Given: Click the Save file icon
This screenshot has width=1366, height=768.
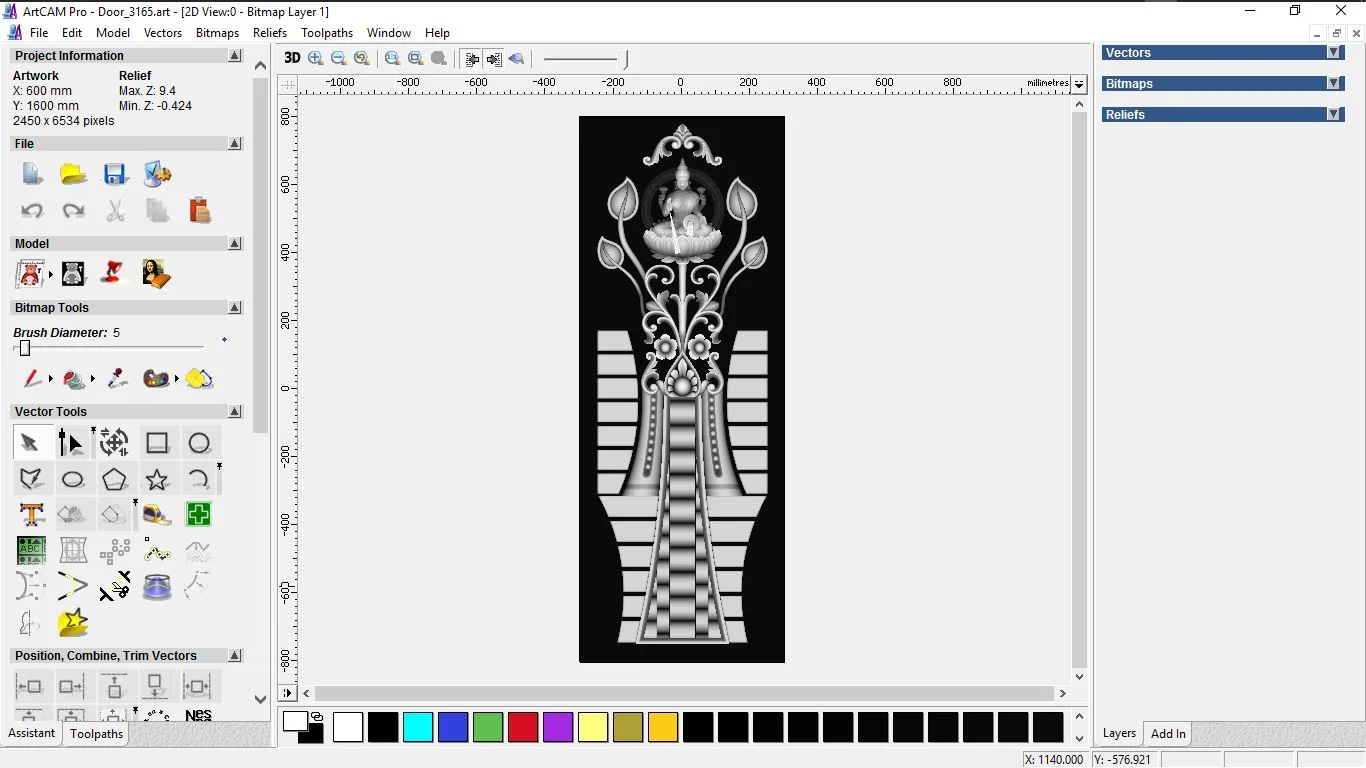Looking at the screenshot, I should [x=115, y=174].
